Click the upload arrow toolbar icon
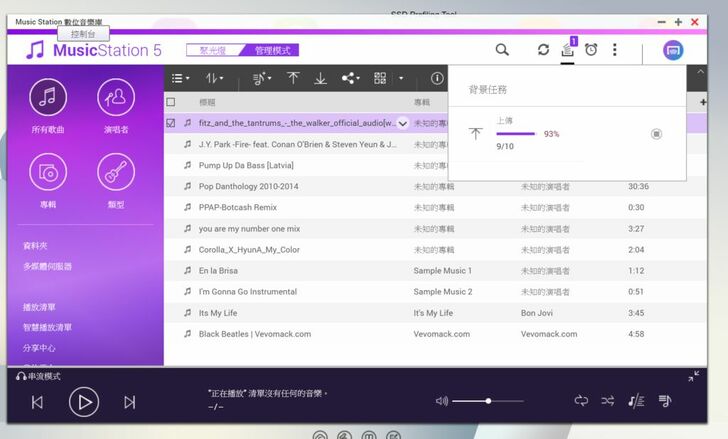 click(293, 78)
